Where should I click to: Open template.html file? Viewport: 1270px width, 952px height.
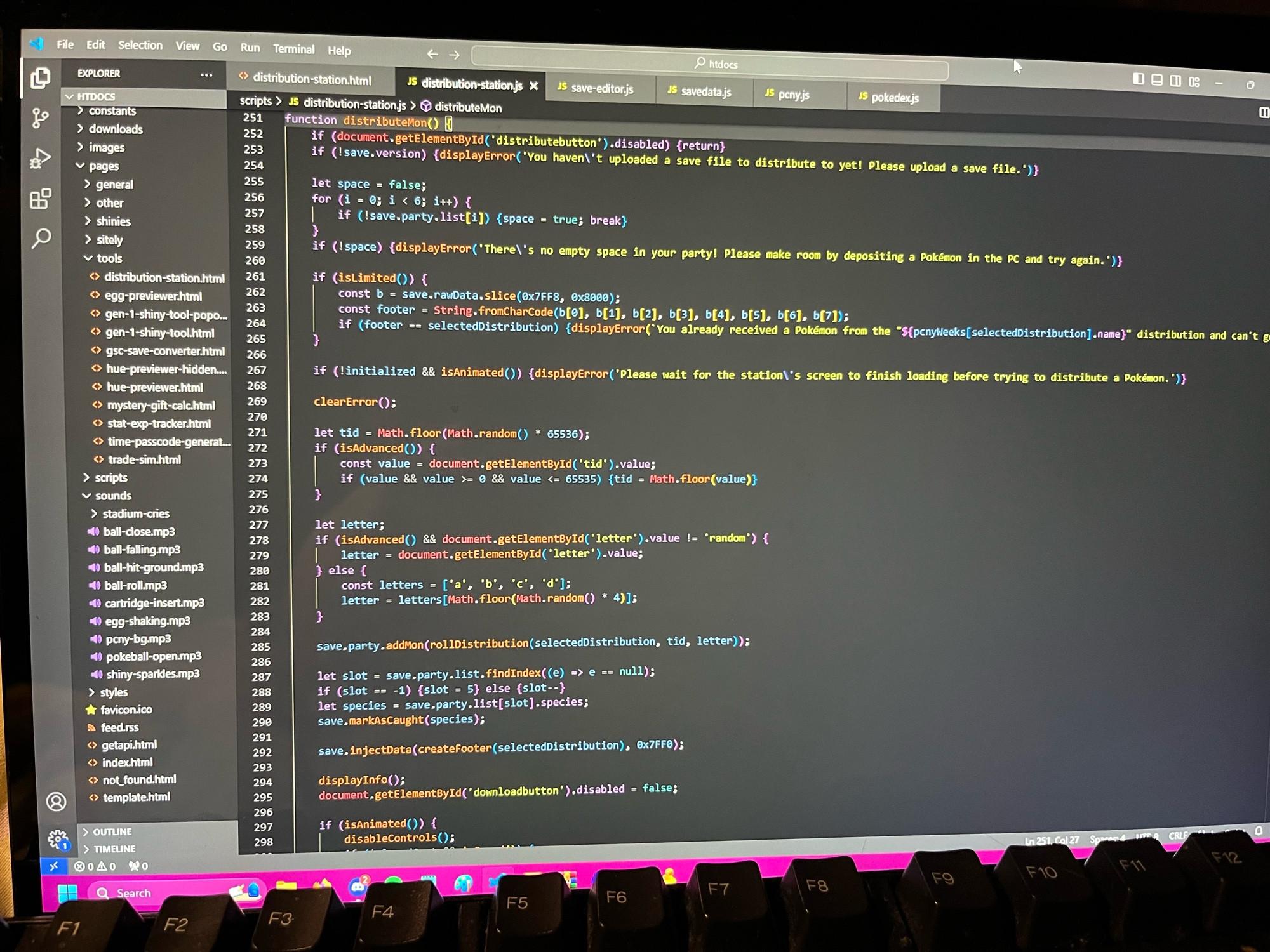click(x=130, y=797)
